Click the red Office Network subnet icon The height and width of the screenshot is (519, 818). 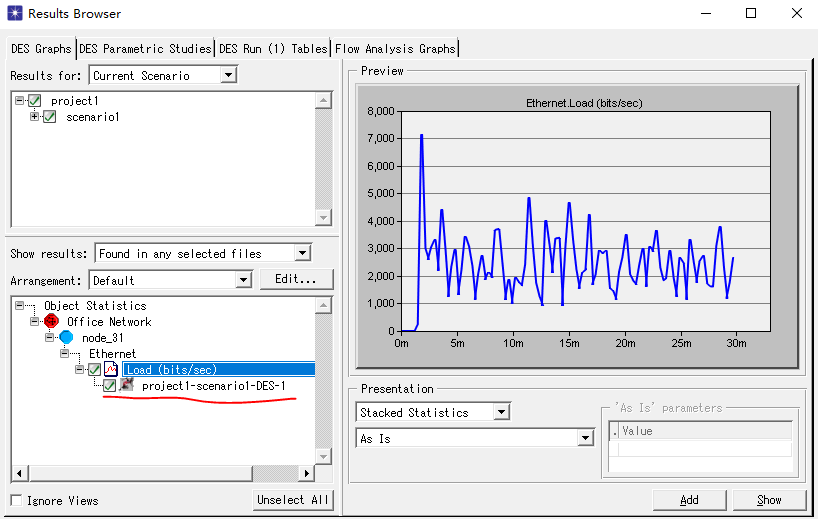tap(51, 321)
